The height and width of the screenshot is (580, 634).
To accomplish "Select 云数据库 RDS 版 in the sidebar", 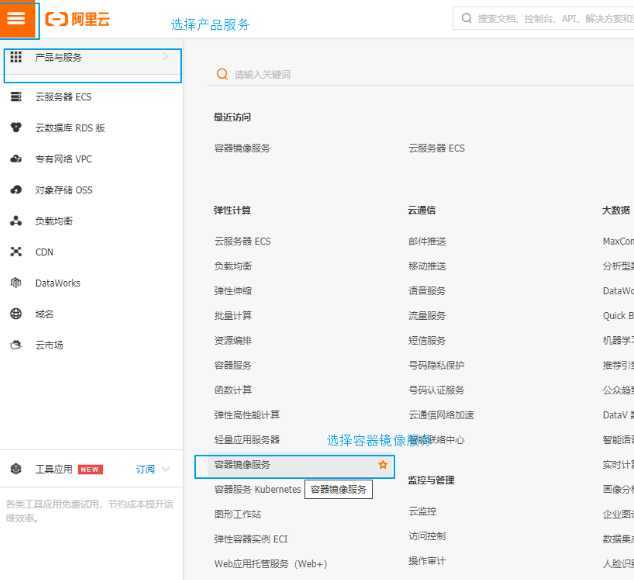I will tap(70, 128).
